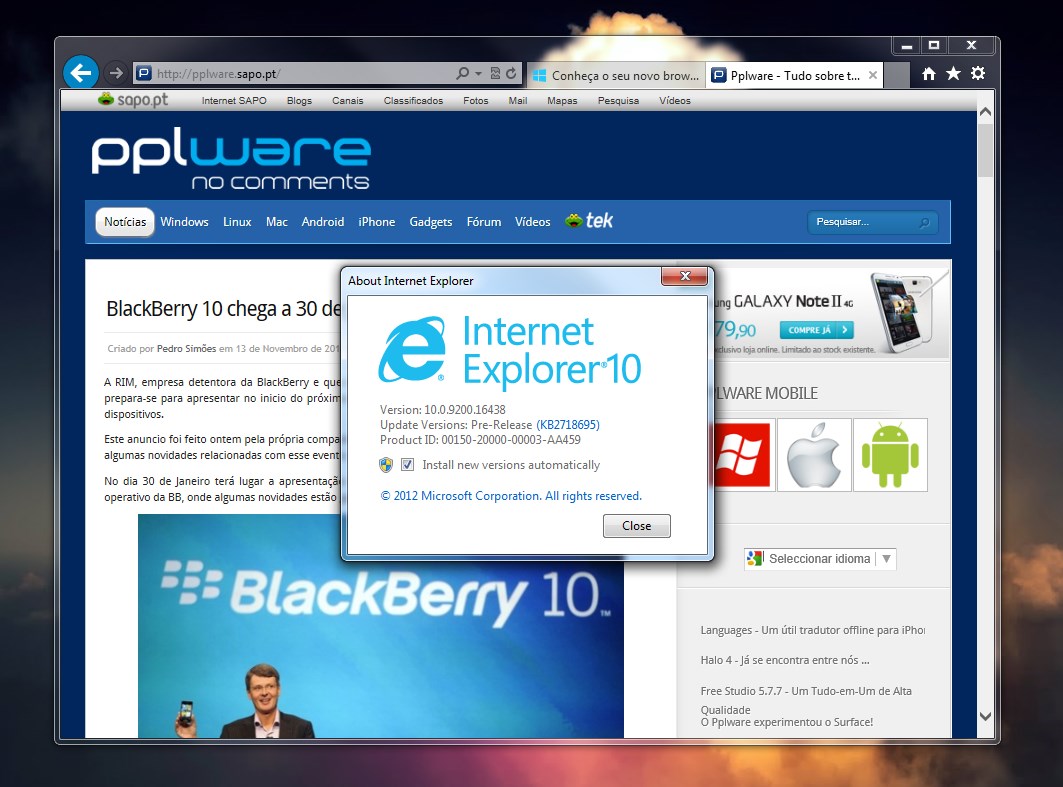Open the Seleccionar idioma language dropdown

click(819, 559)
